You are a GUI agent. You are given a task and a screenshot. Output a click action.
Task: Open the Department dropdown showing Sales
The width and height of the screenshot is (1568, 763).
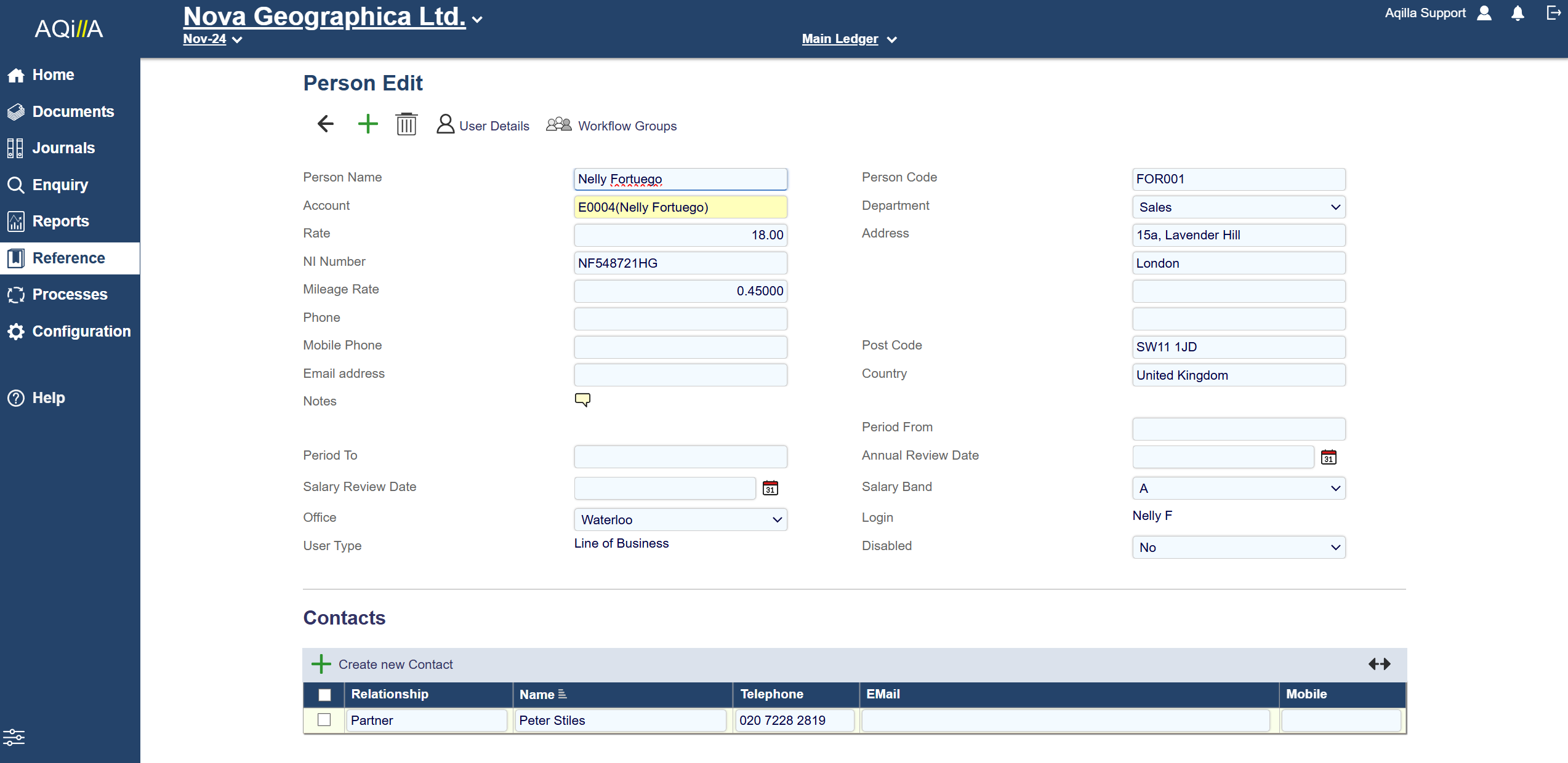click(x=1238, y=207)
